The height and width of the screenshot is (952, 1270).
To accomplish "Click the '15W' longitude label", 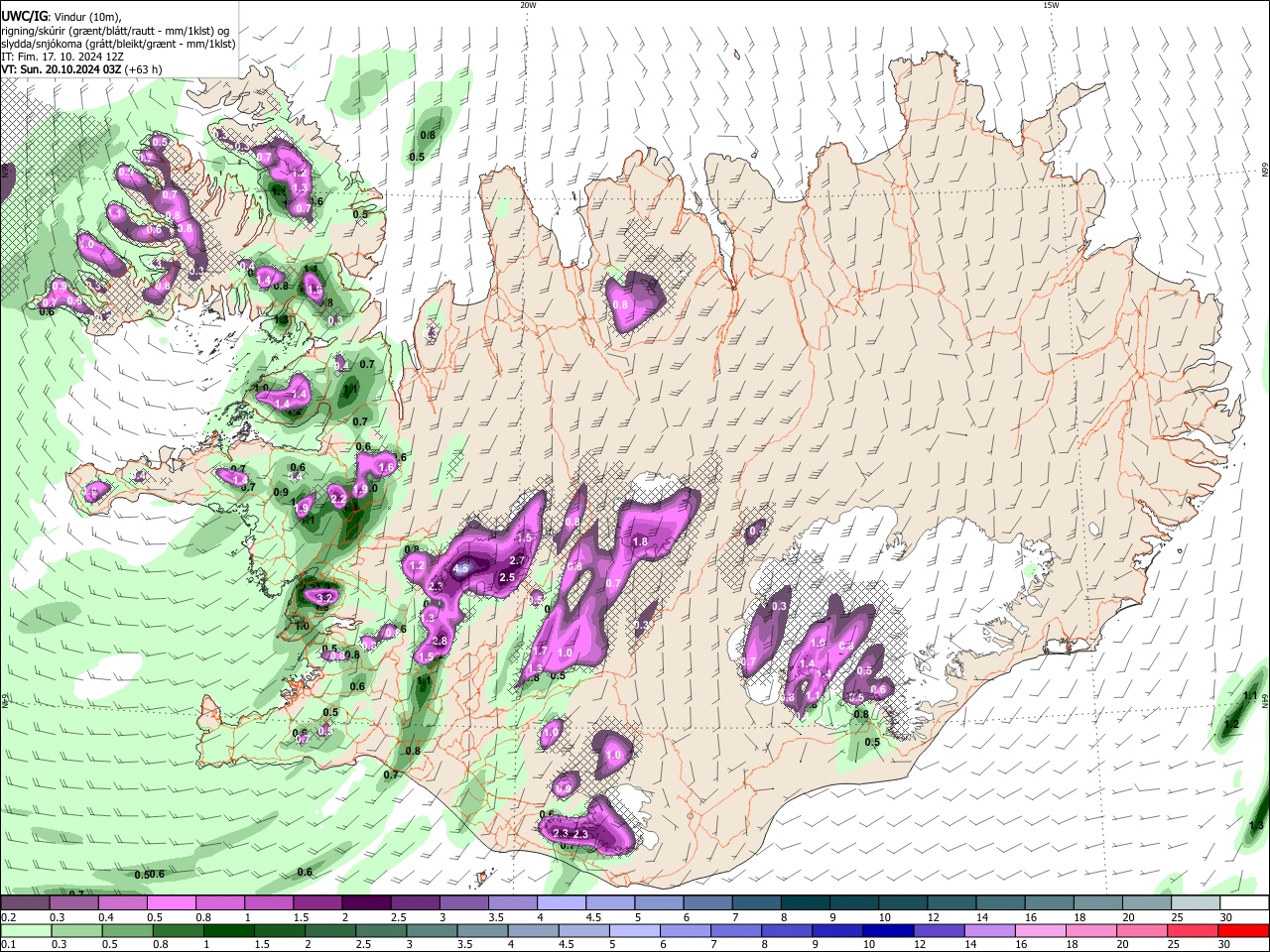I will point(1051,5).
